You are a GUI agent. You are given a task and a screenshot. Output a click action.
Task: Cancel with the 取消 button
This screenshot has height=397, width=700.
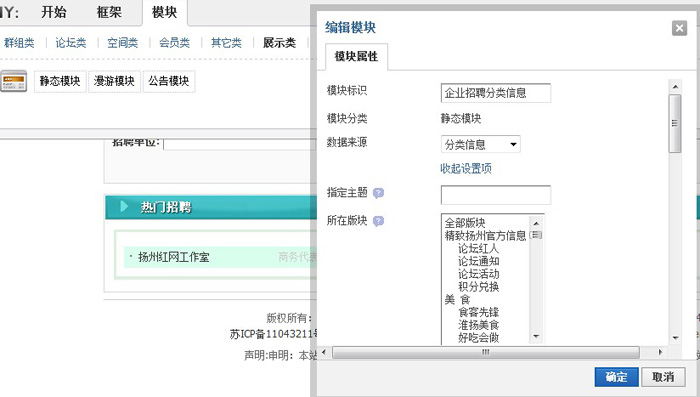(663, 377)
